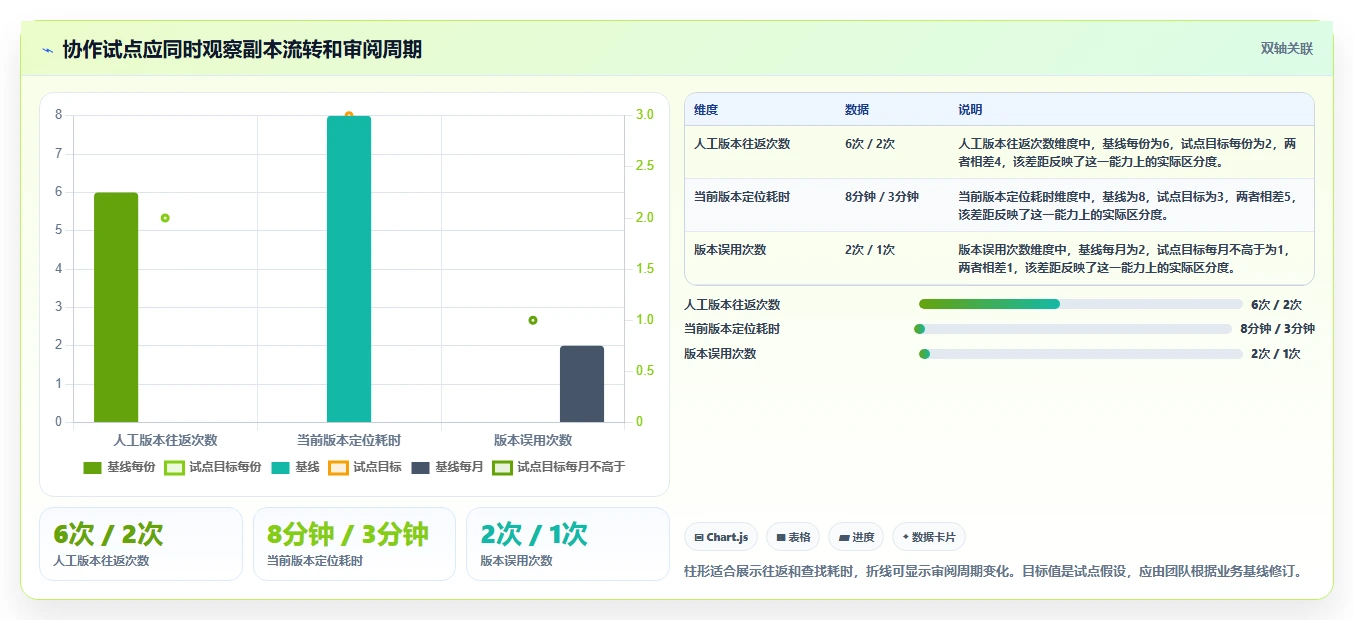Open the 数据卡片 chip
Image resolution: width=1354 pixels, height=620 pixels.
pos(928,537)
